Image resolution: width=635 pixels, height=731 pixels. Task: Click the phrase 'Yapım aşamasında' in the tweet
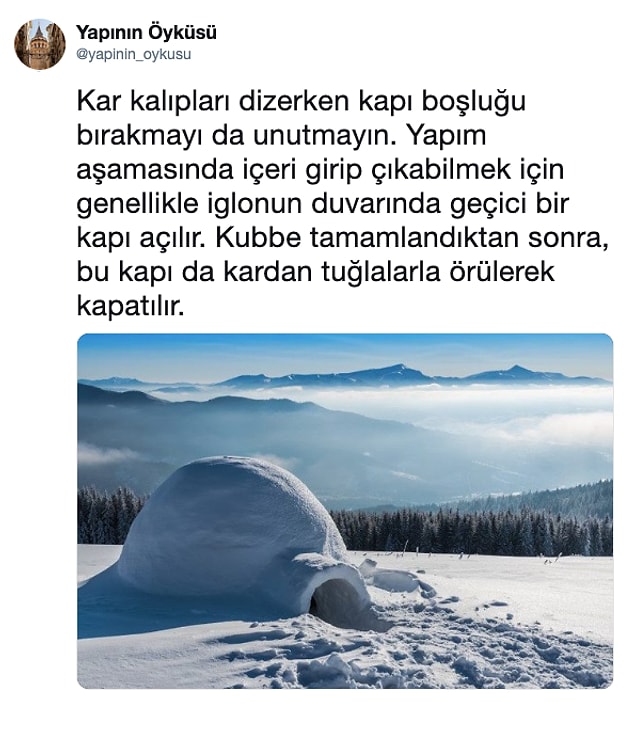280,152
